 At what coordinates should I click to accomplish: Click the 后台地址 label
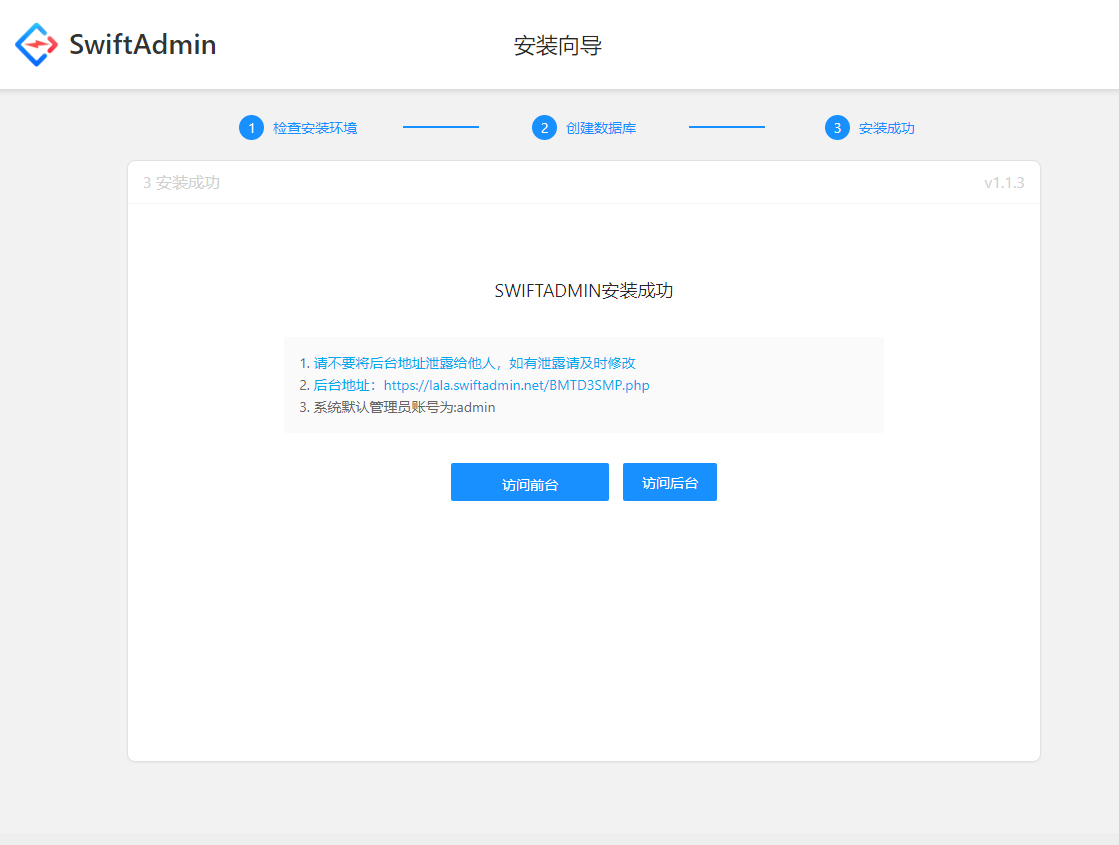(x=345, y=385)
